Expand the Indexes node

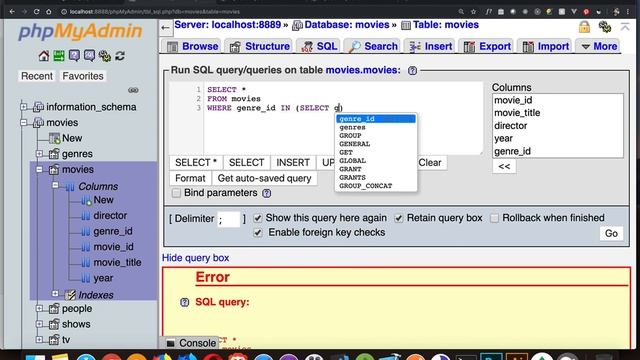[x=55, y=293]
